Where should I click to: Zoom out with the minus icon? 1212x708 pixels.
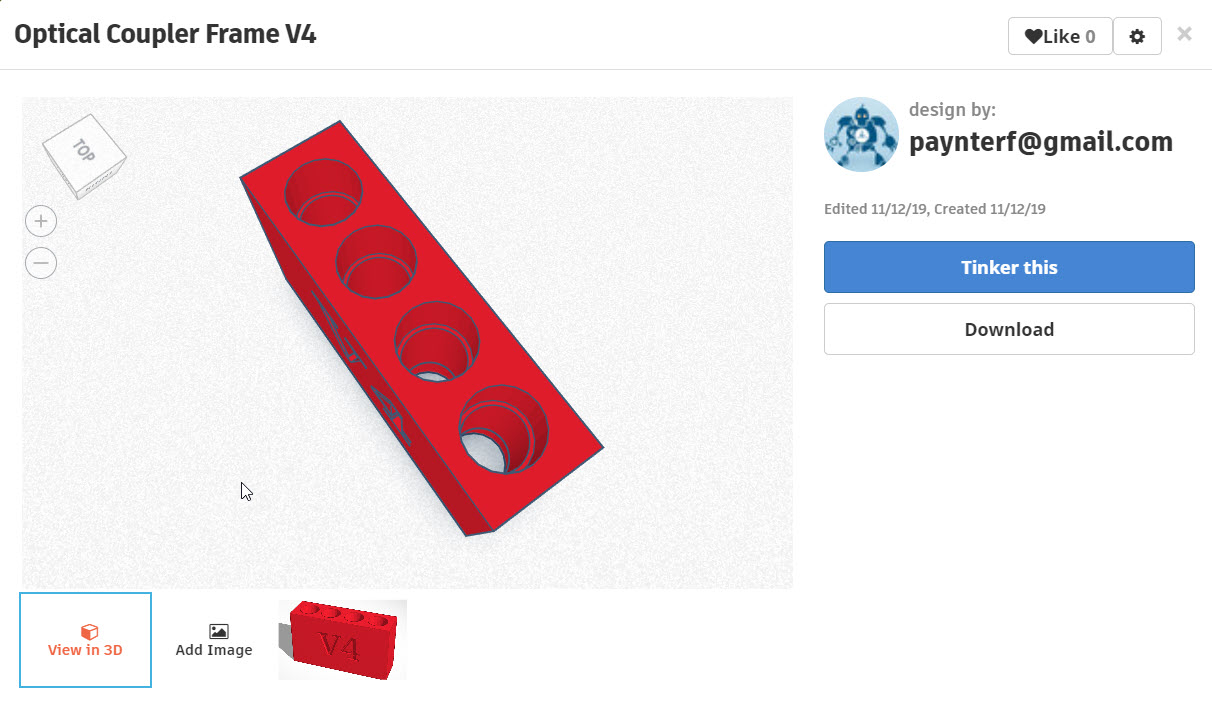[x=41, y=263]
